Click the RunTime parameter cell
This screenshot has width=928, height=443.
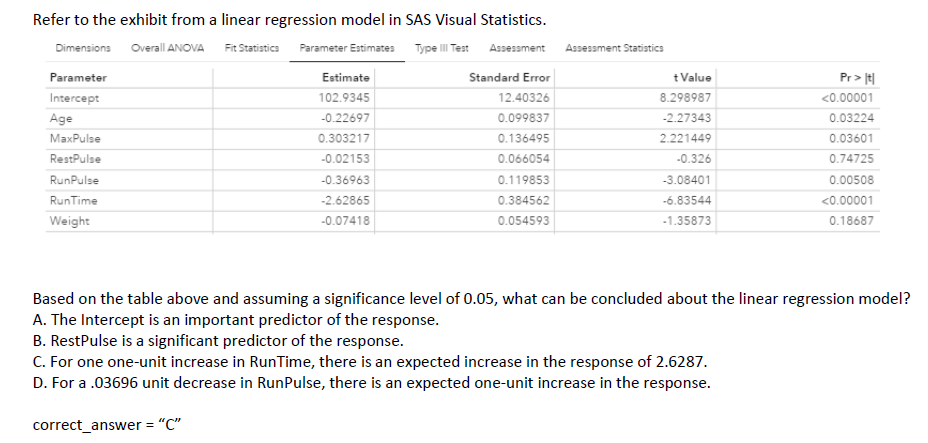click(x=74, y=200)
